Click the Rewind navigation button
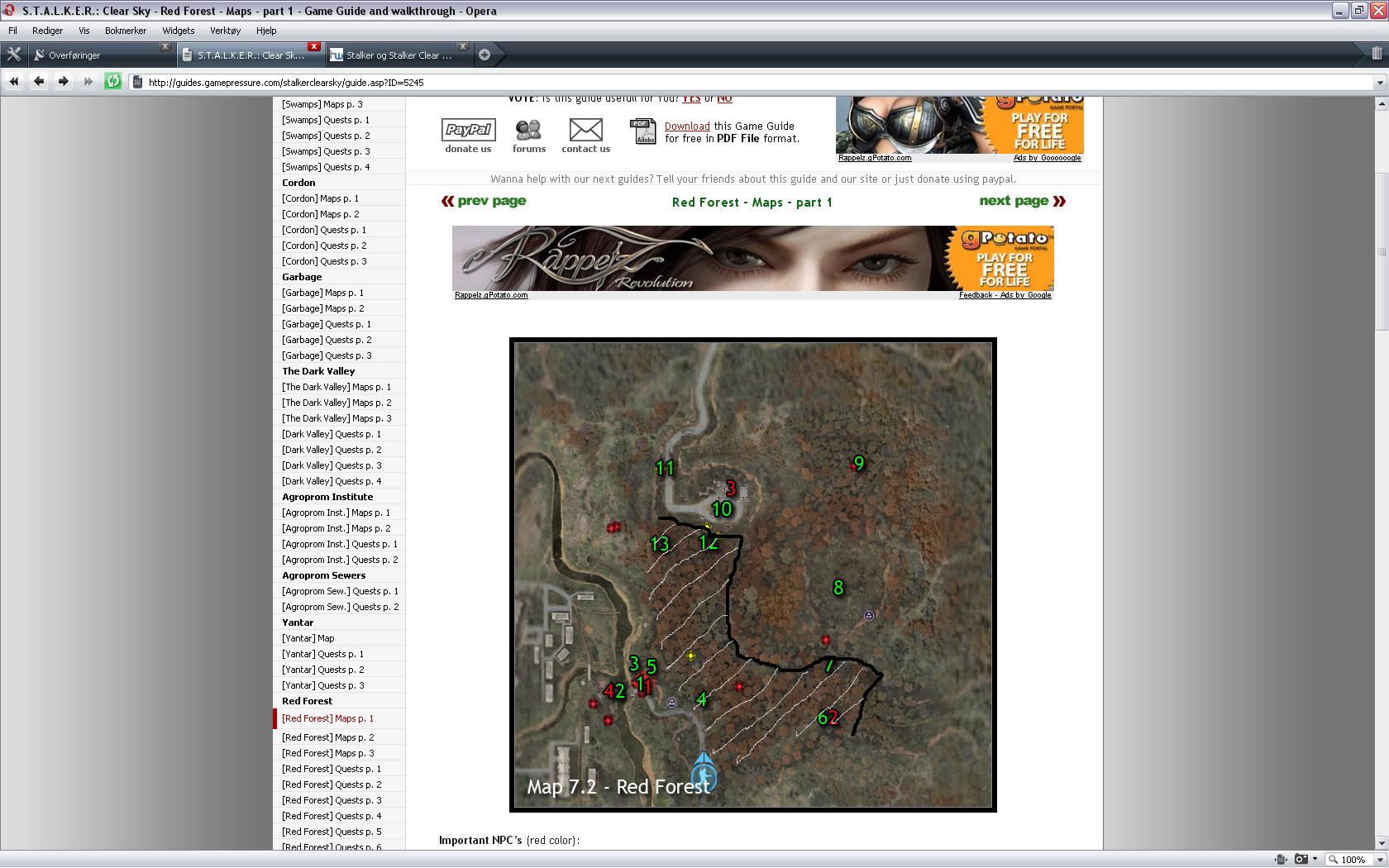The image size is (1389, 868). pos(14,81)
